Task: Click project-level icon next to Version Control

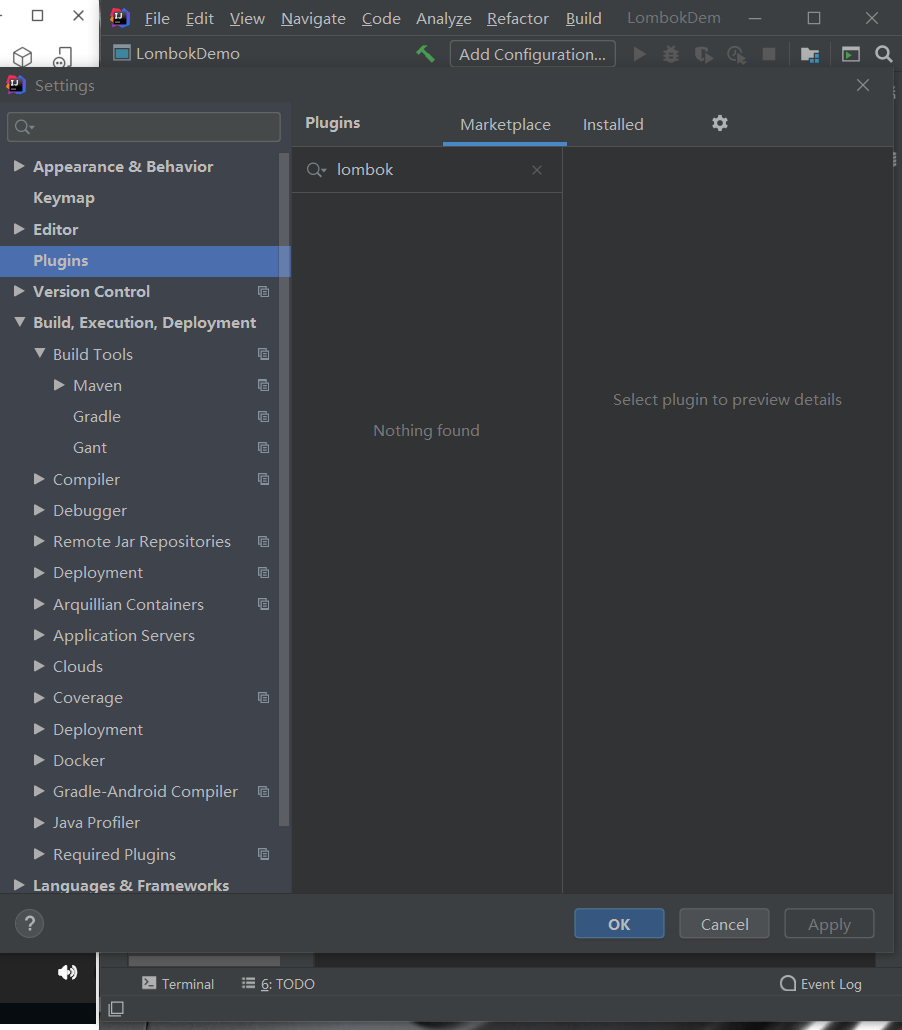Action: pyautogui.click(x=263, y=292)
